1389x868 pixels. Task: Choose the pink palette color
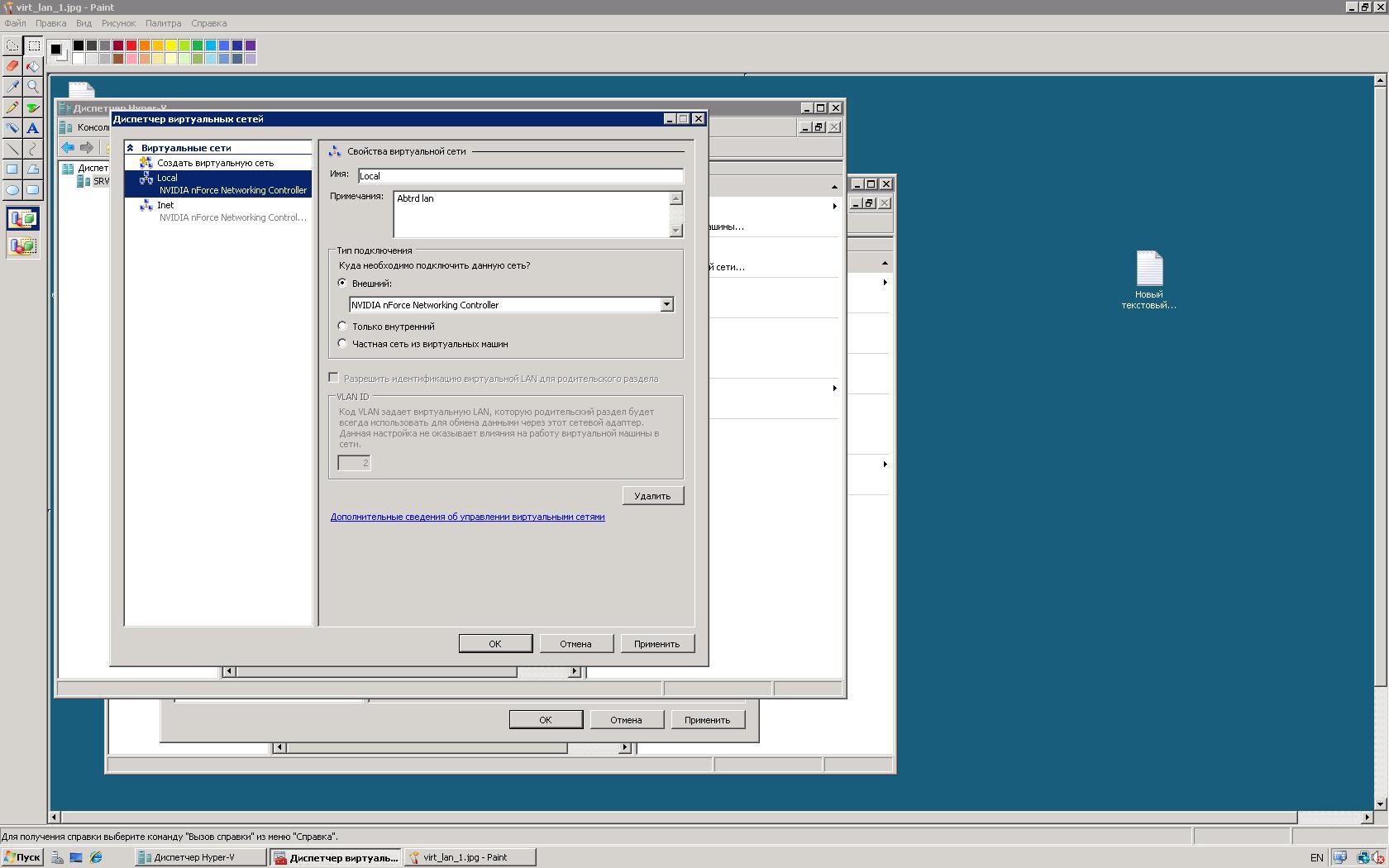(x=131, y=59)
